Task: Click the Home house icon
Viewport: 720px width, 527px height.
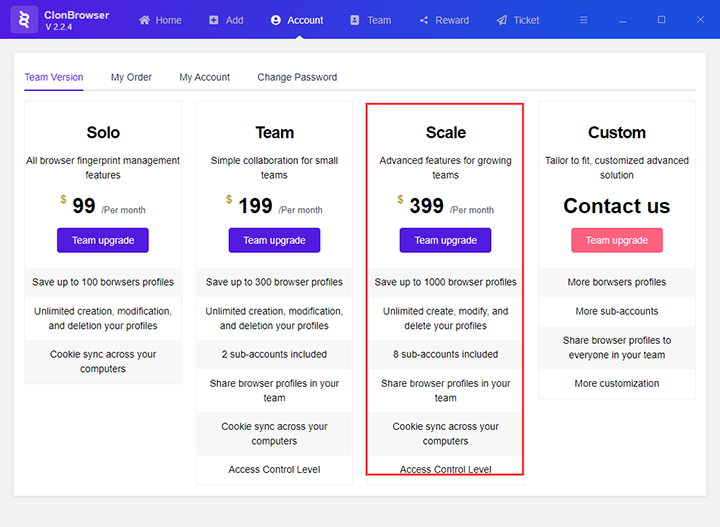Action: pyautogui.click(x=145, y=20)
